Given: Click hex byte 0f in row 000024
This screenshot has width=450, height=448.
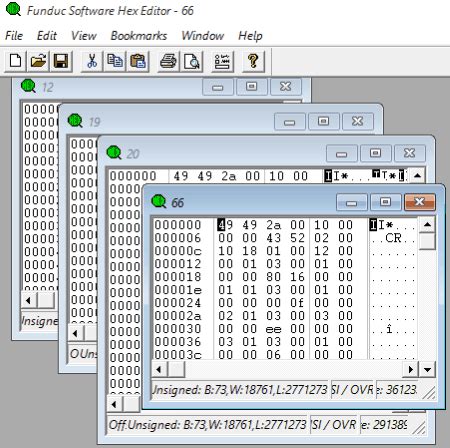Looking at the screenshot, I should click(297, 303).
